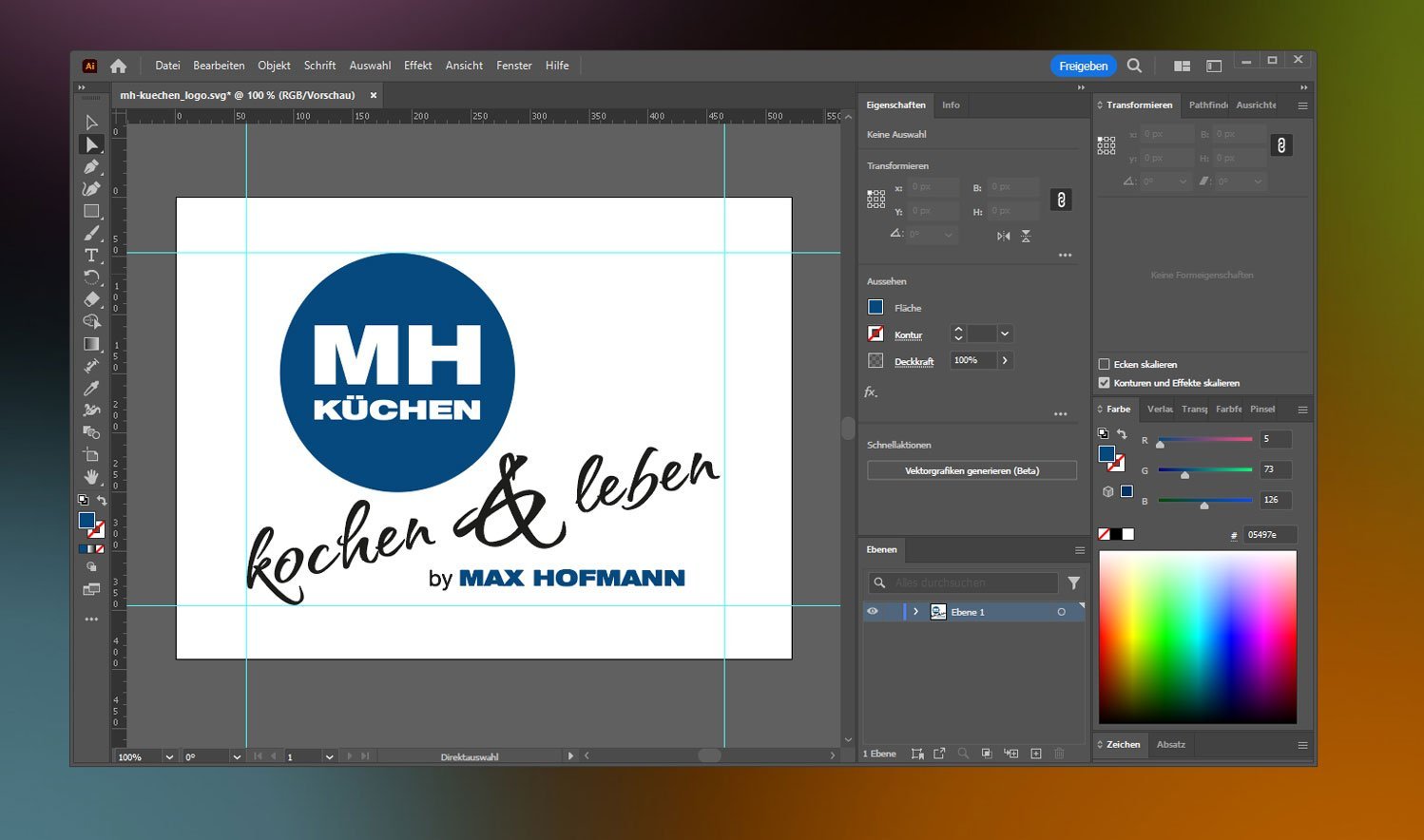This screenshot has width=1424, height=840.
Task: Uncheck Konturen und Effekte skalieren
Action: point(1104,383)
